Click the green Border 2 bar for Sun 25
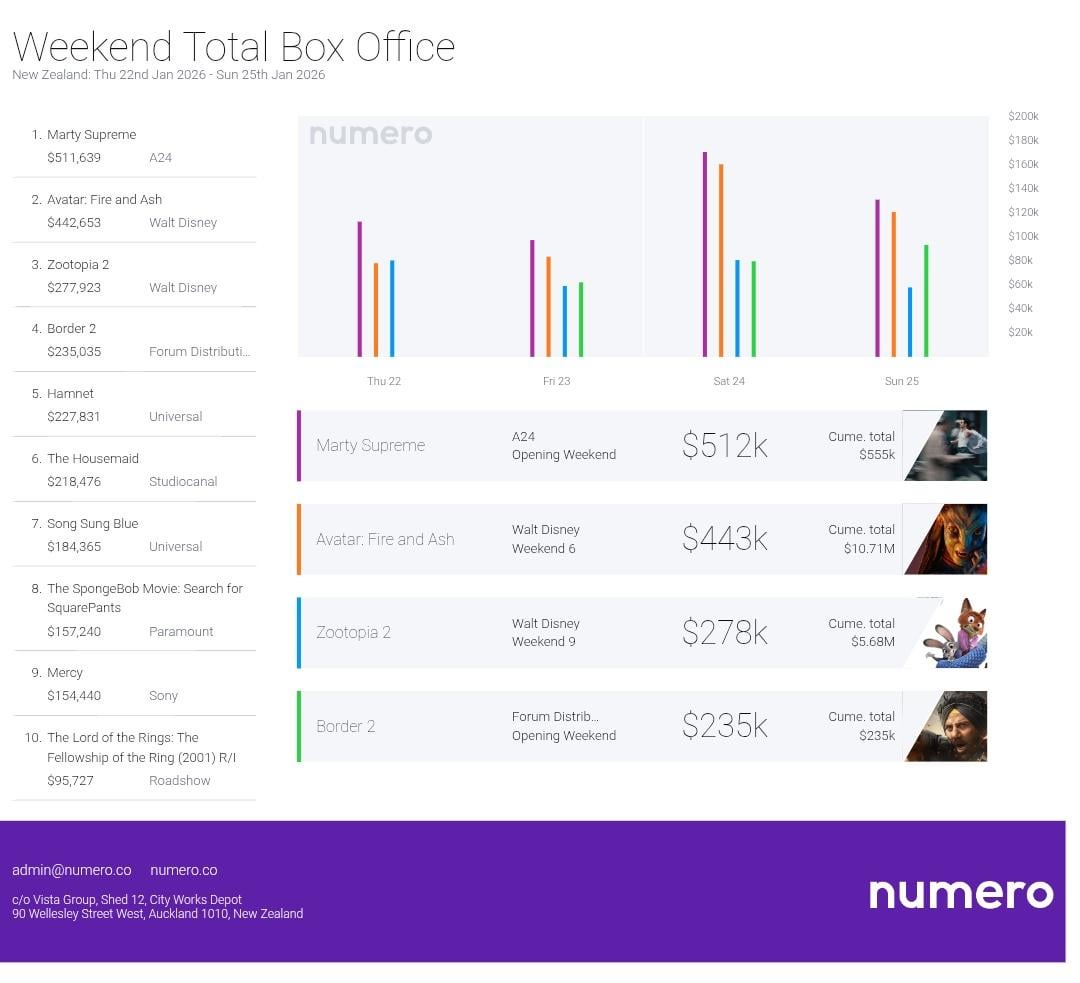 click(926, 301)
